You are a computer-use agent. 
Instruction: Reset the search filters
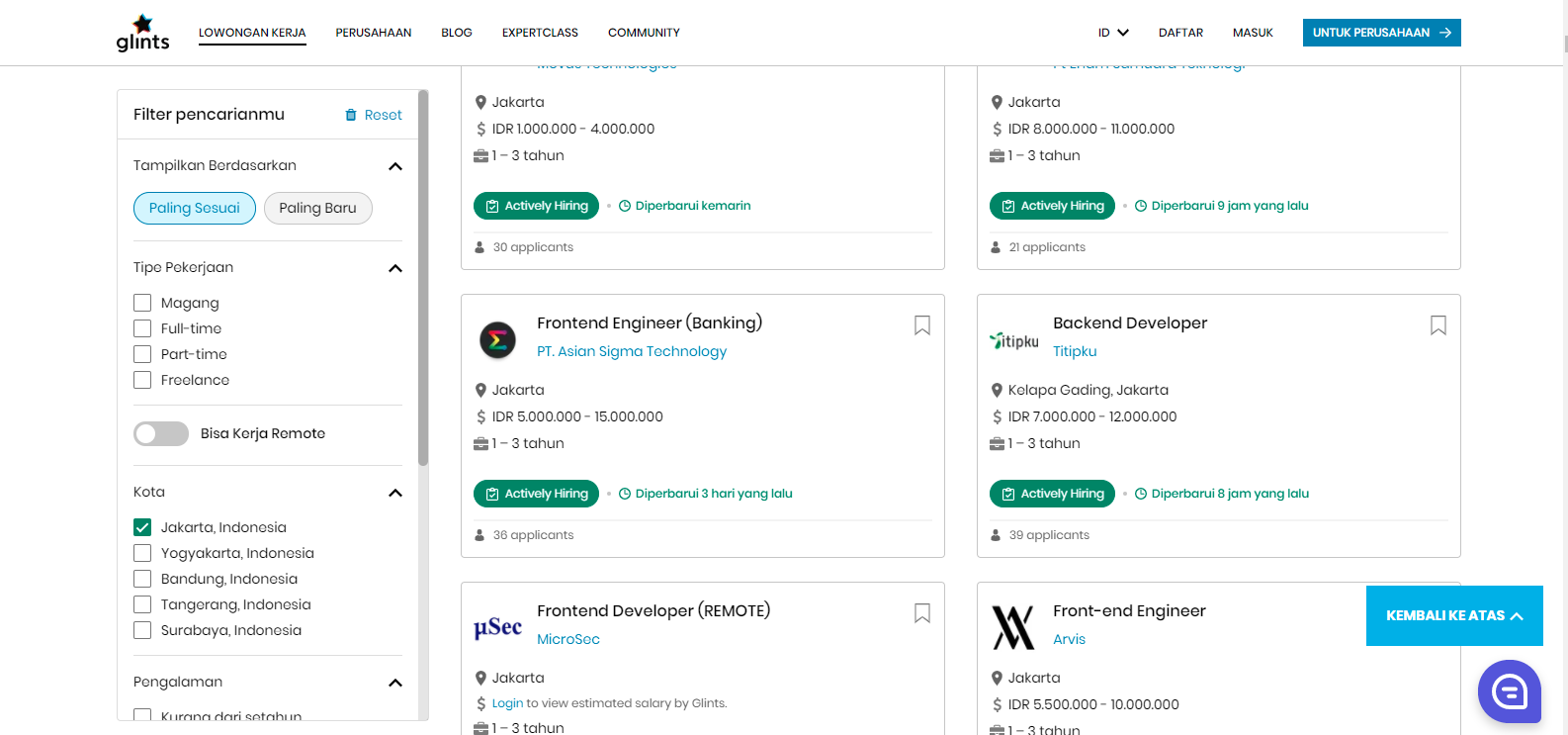point(374,115)
